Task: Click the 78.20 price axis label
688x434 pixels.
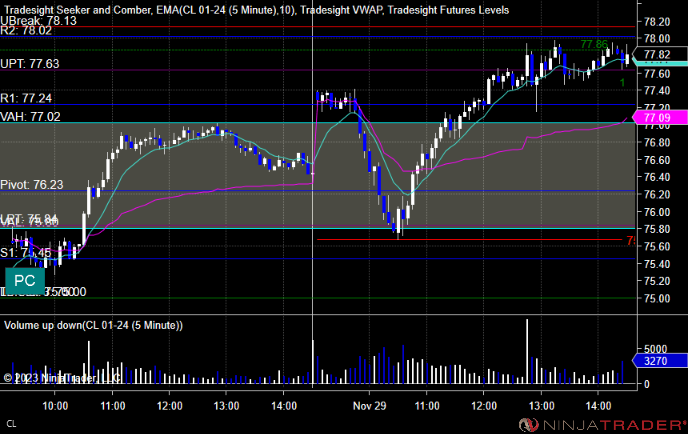Action: [x=657, y=22]
